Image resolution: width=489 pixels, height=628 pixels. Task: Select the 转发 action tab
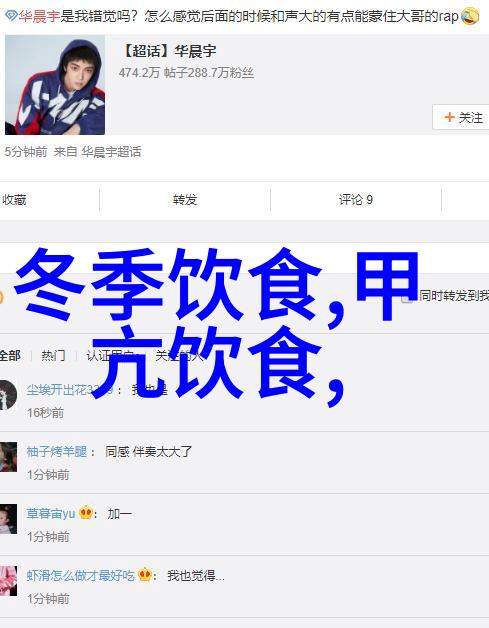coord(185,199)
